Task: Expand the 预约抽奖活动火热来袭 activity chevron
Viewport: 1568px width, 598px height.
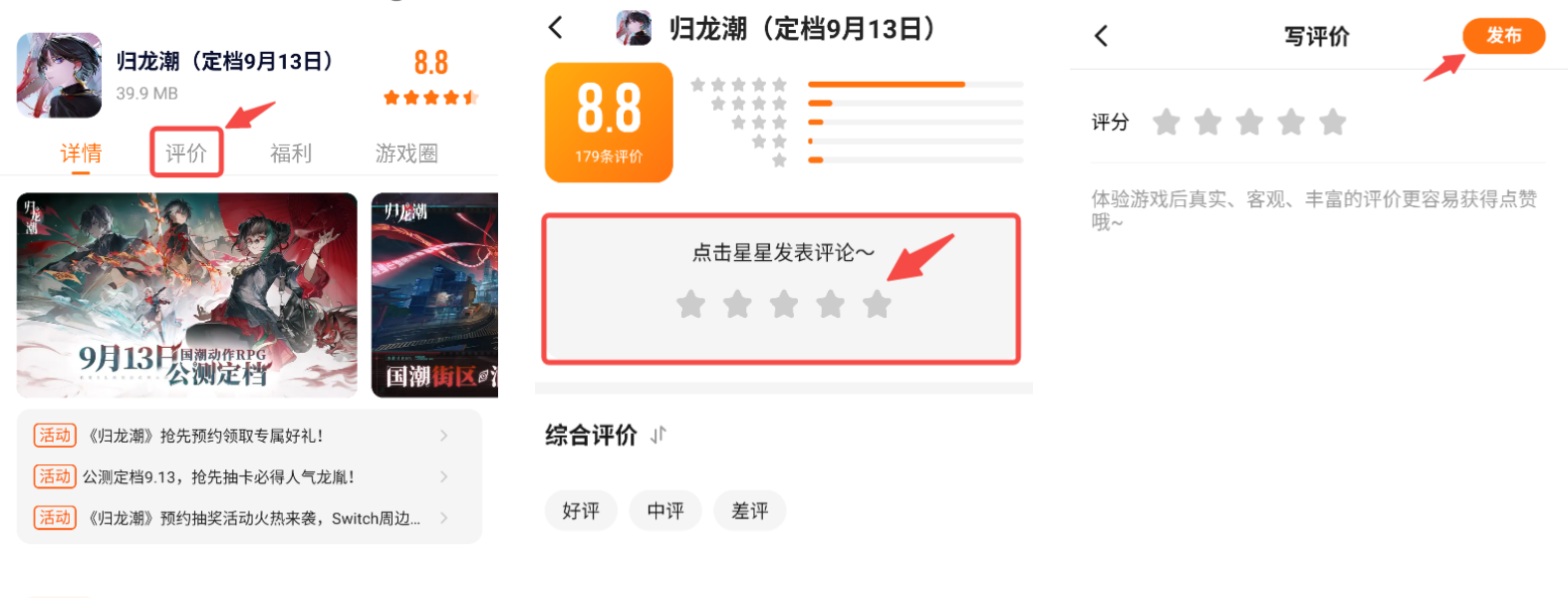Action: click(444, 517)
